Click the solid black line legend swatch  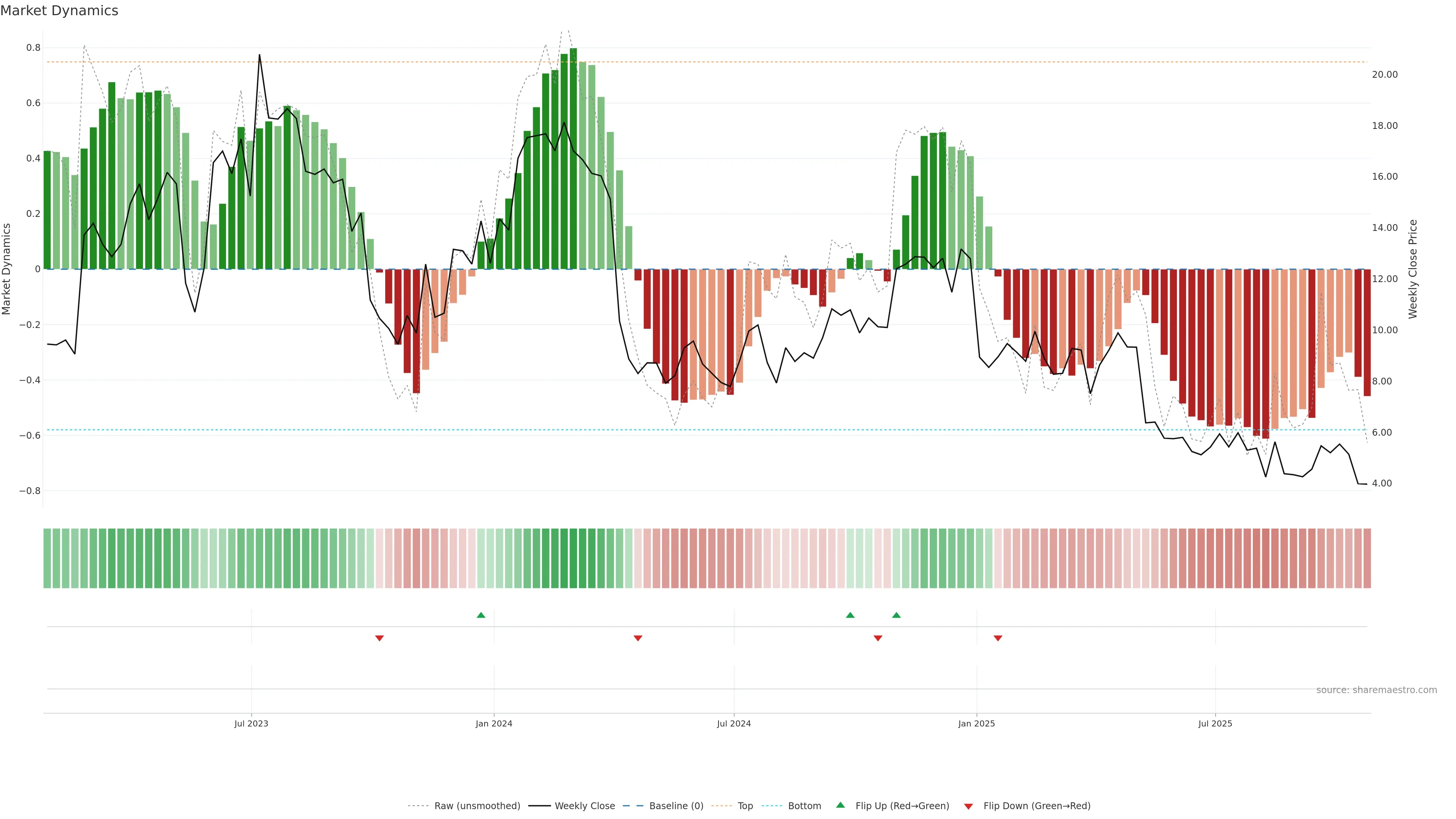click(539, 806)
